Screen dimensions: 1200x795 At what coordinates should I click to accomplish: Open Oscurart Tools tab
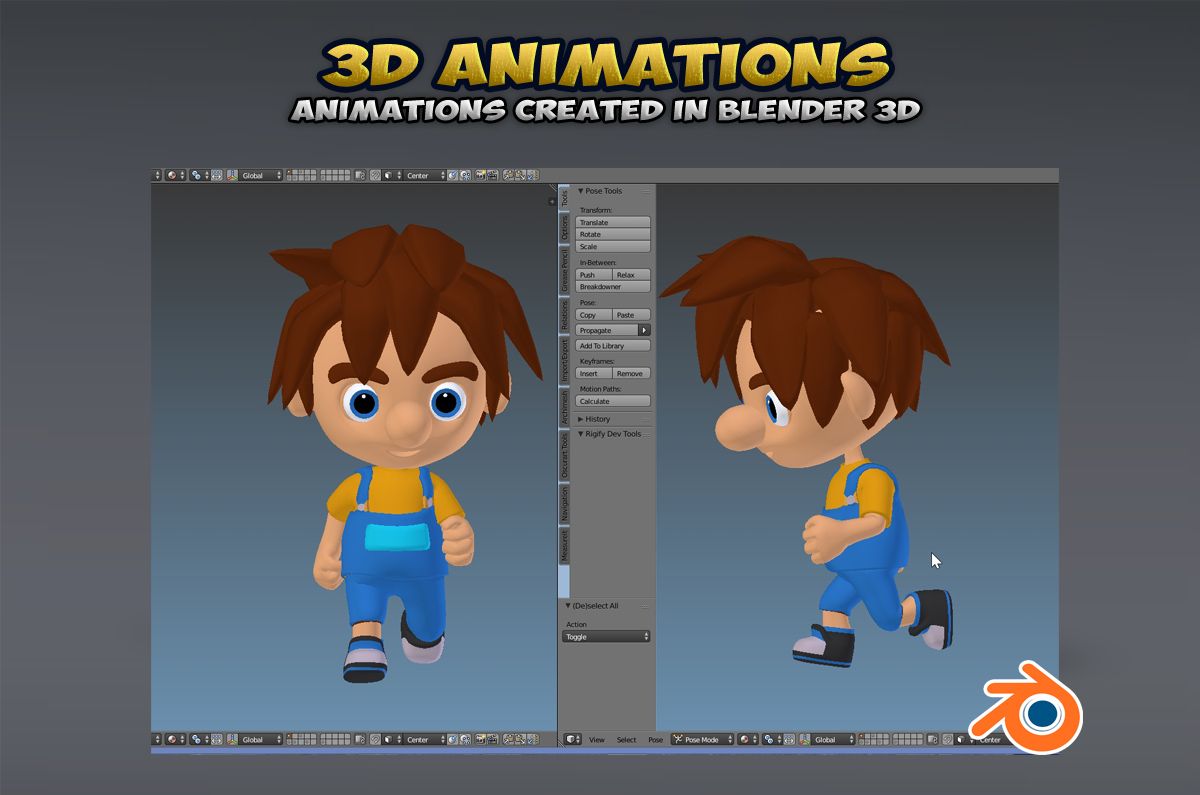(x=564, y=454)
